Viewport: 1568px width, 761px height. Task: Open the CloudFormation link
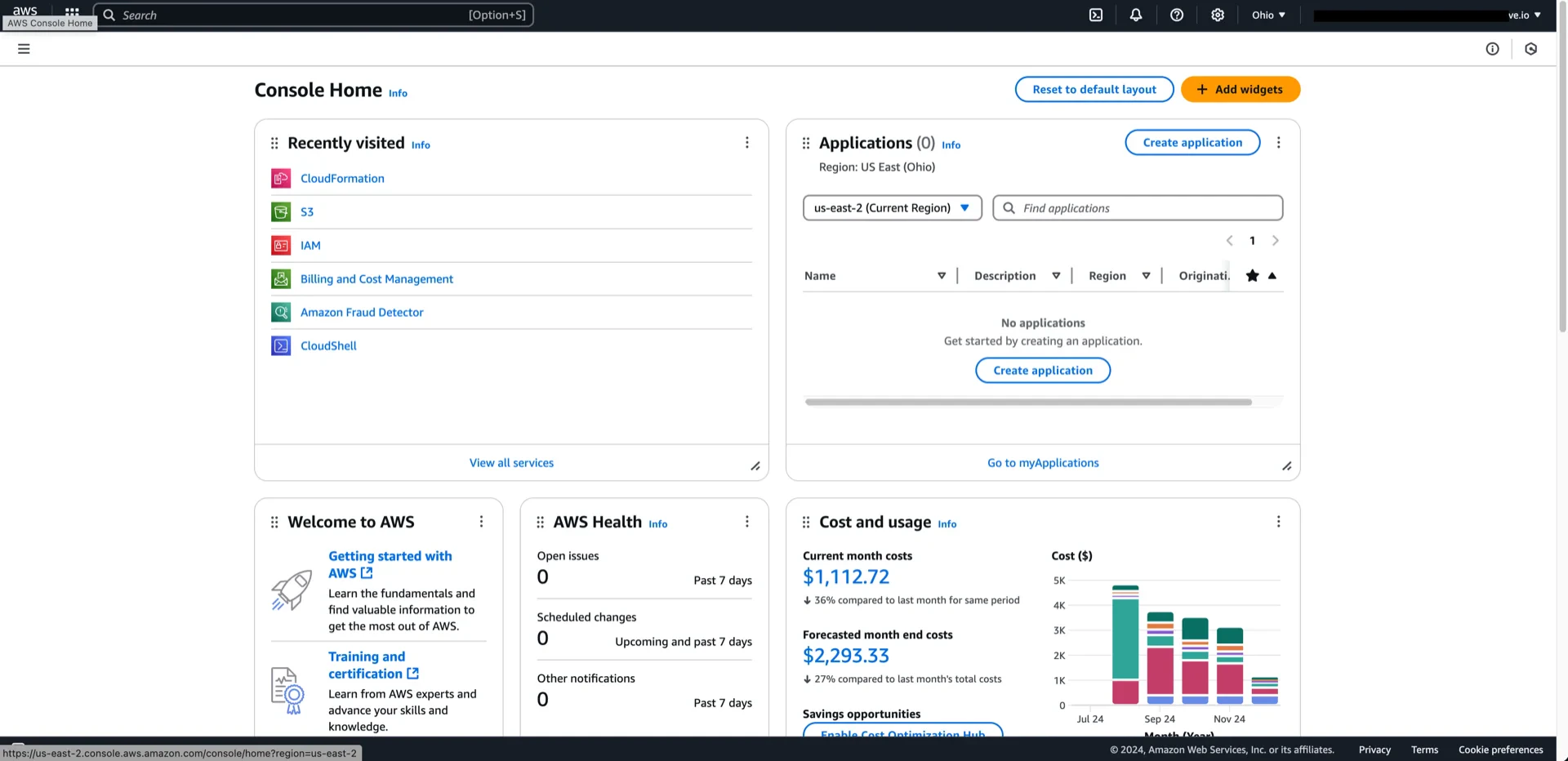342,179
